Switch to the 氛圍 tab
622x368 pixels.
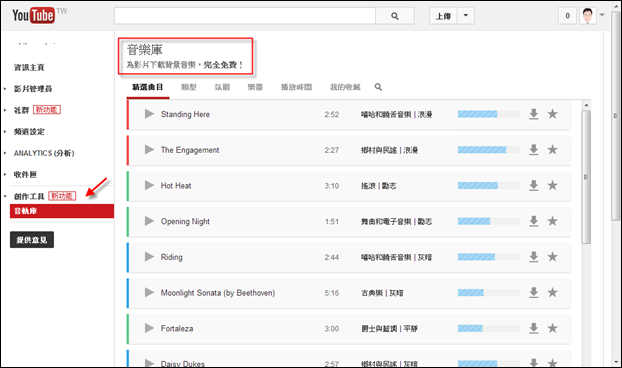tap(222, 87)
